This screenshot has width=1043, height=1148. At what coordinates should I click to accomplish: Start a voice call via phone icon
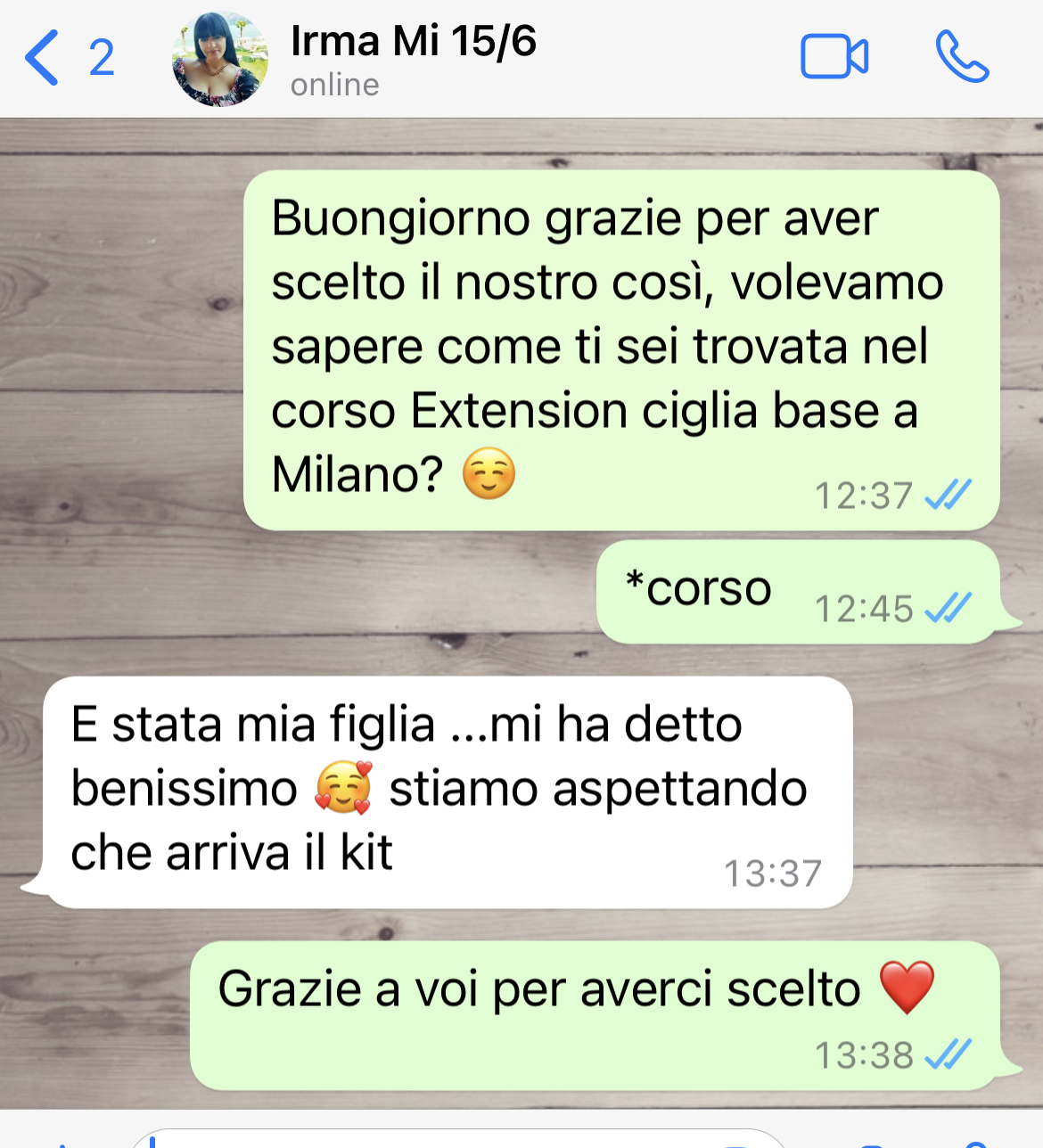962,57
